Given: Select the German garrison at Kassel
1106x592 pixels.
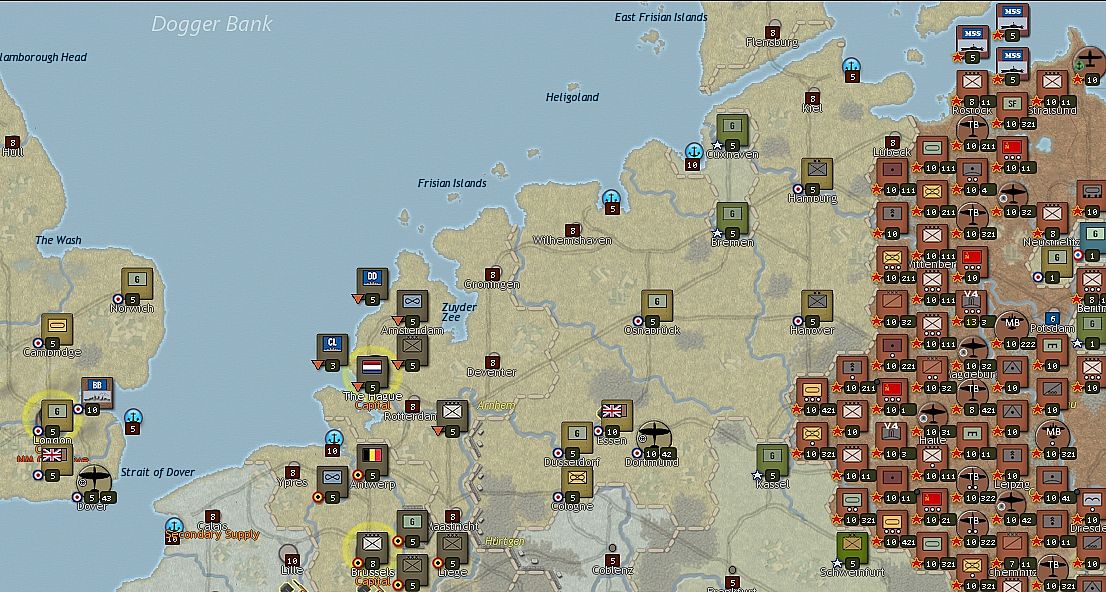Looking at the screenshot, I should pyautogui.click(x=772, y=459).
